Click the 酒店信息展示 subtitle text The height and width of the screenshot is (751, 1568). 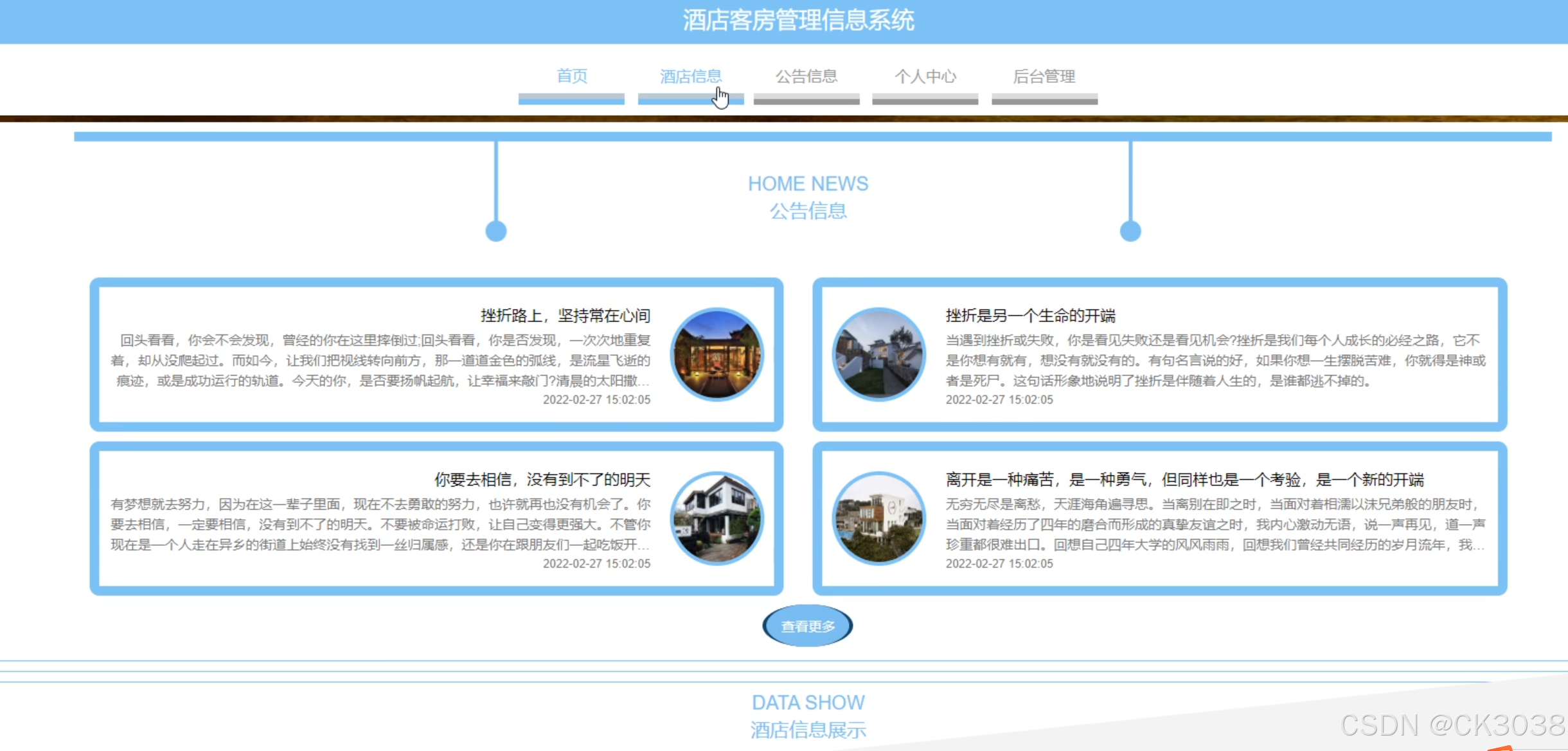807,729
